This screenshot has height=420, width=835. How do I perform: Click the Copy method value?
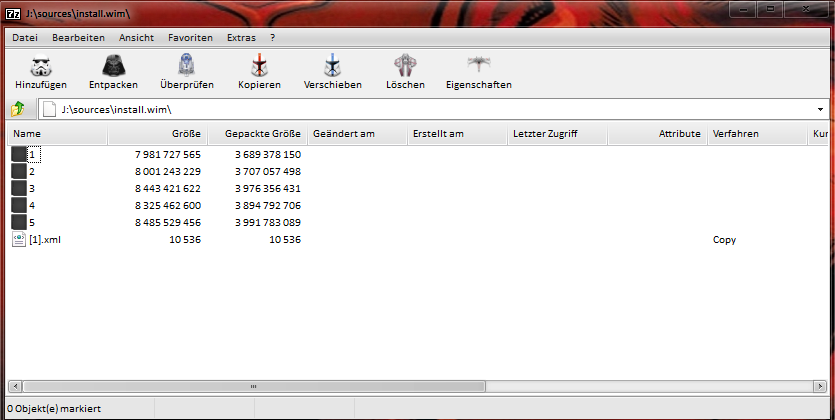pyautogui.click(x=724, y=240)
